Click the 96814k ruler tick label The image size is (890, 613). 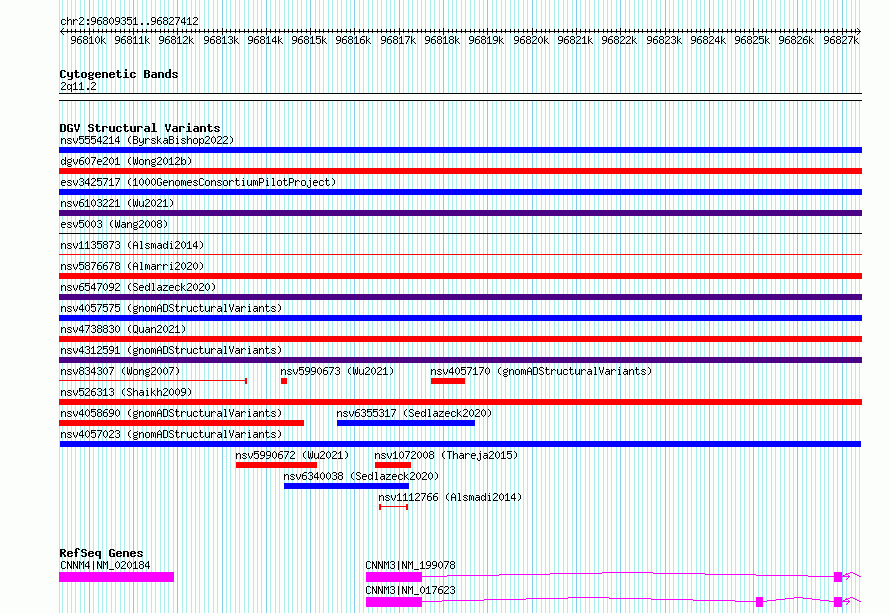tap(265, 40)
